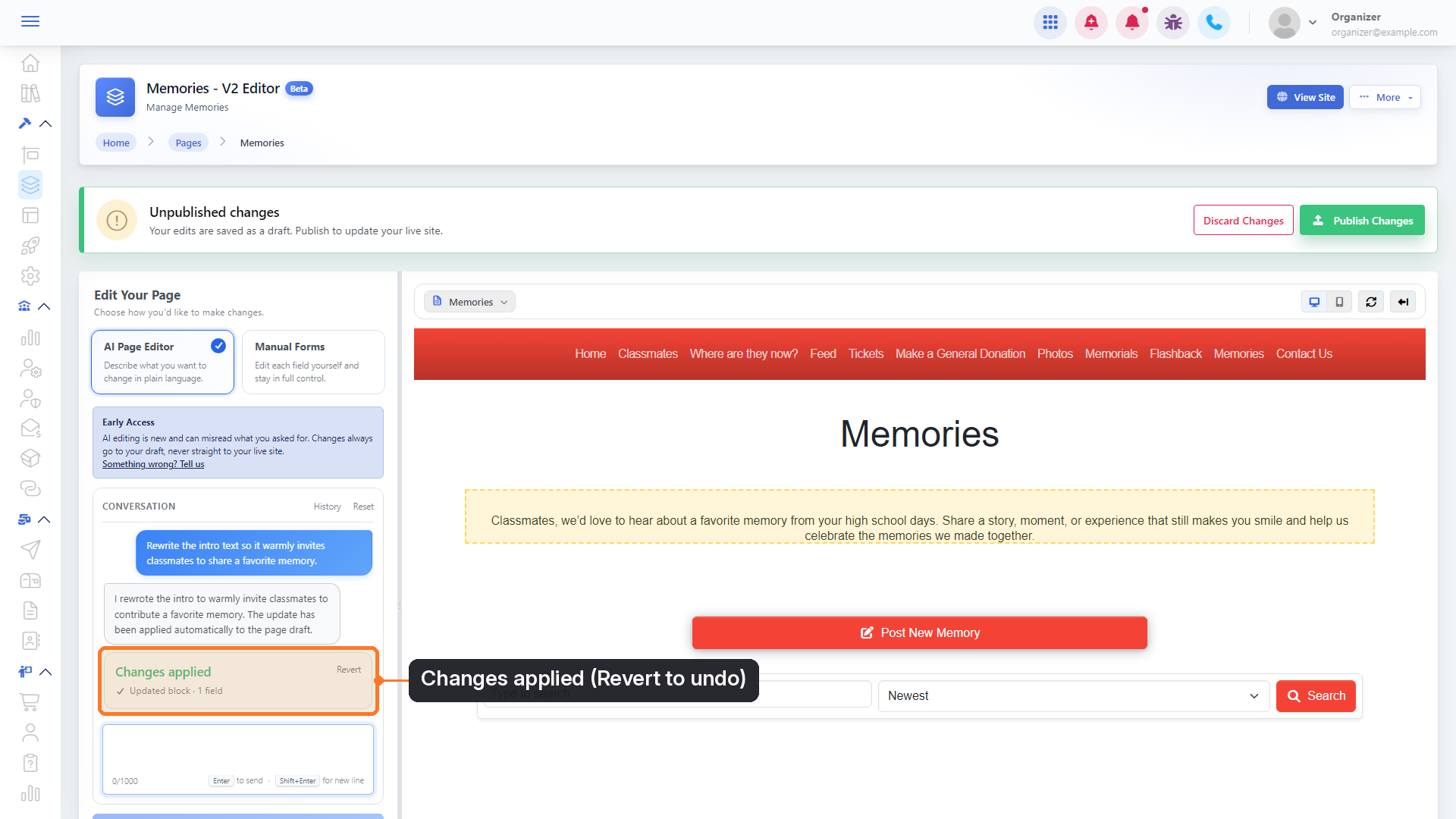
Task: Click the View Site button
Action: pos(1305,97)
